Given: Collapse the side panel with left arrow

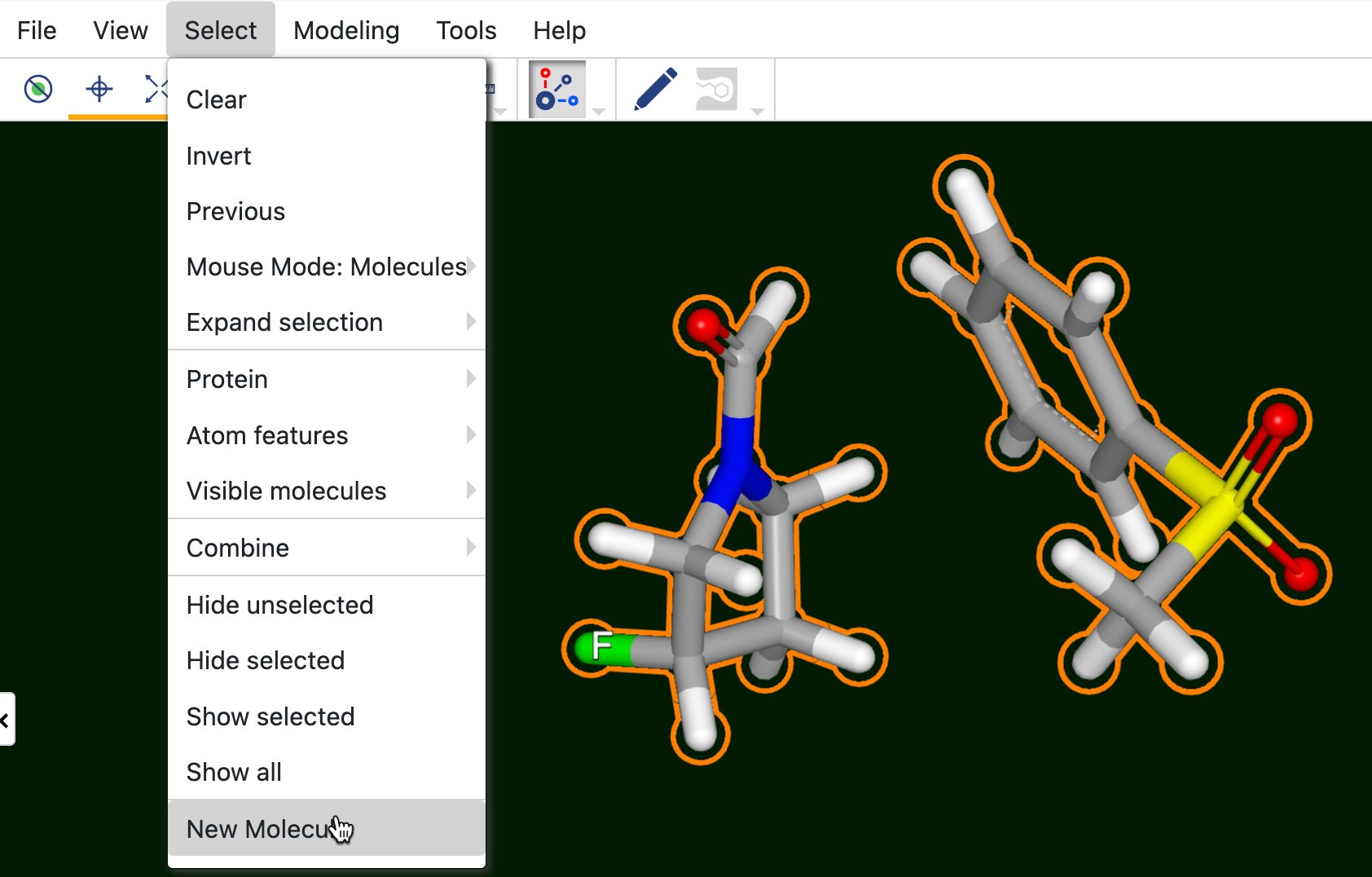Looking at the screenshot, I should click(x=6, y=720).
